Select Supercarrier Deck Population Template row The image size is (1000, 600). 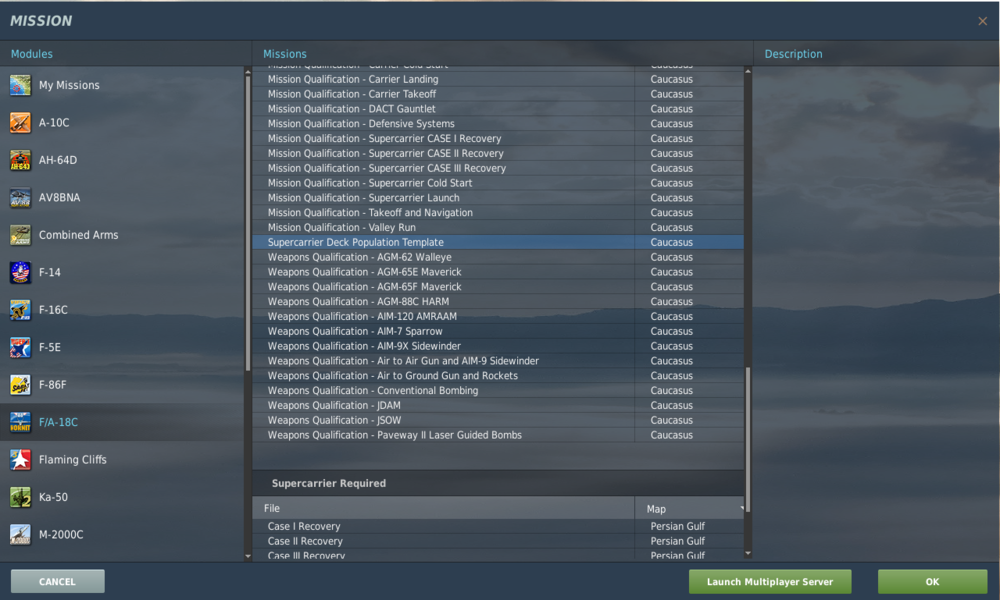497,242
